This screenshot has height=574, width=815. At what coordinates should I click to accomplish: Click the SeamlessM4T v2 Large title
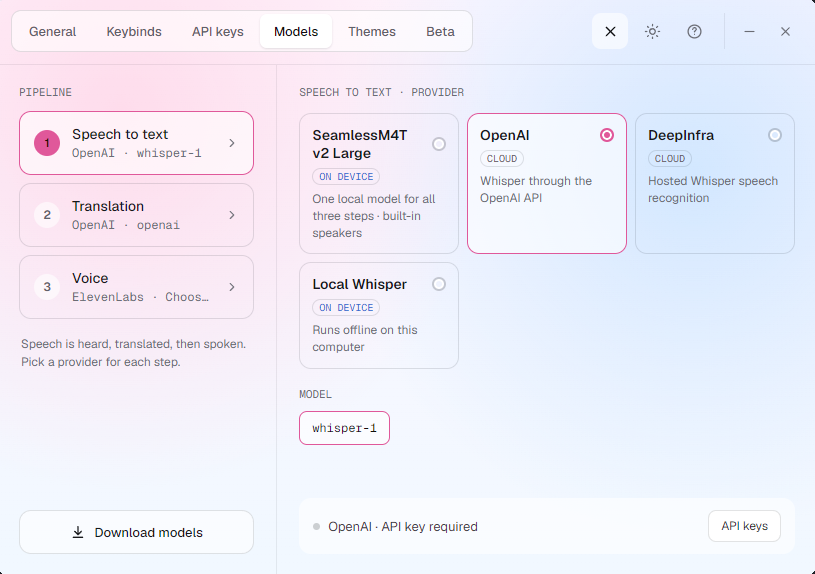(x=360, y=144)
